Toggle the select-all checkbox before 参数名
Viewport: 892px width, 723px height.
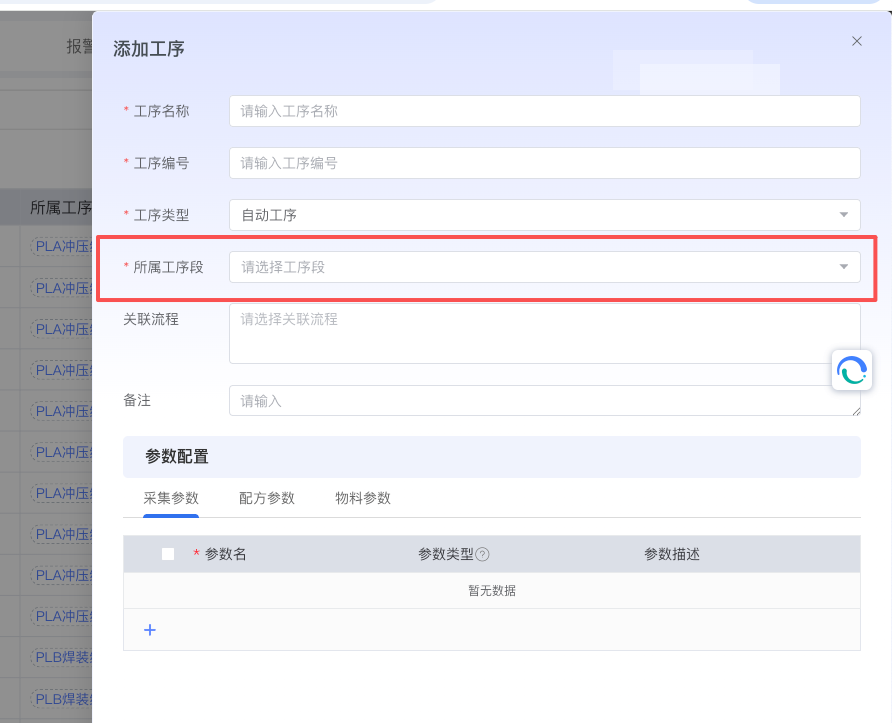point(168,554)
